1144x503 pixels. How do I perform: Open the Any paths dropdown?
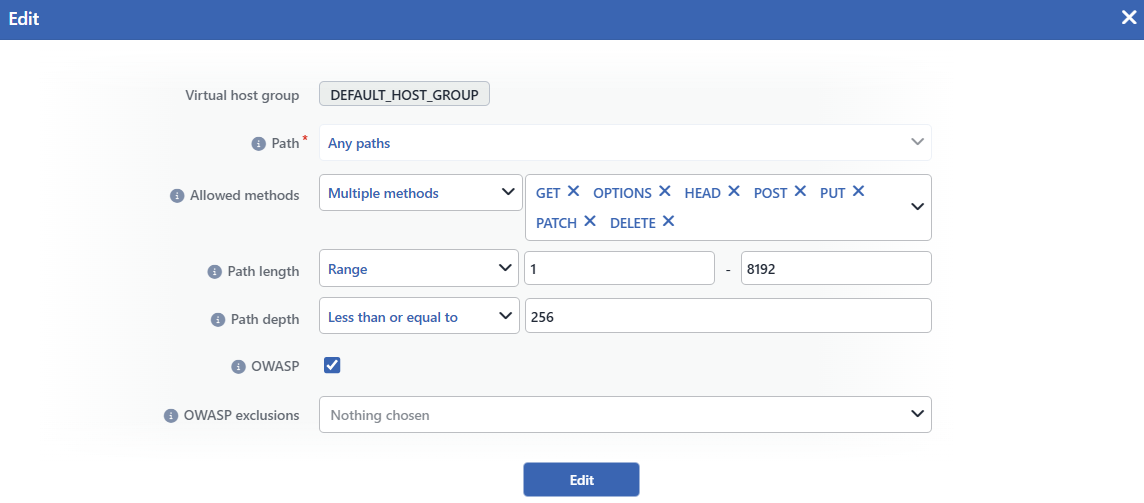click(625, 143)
